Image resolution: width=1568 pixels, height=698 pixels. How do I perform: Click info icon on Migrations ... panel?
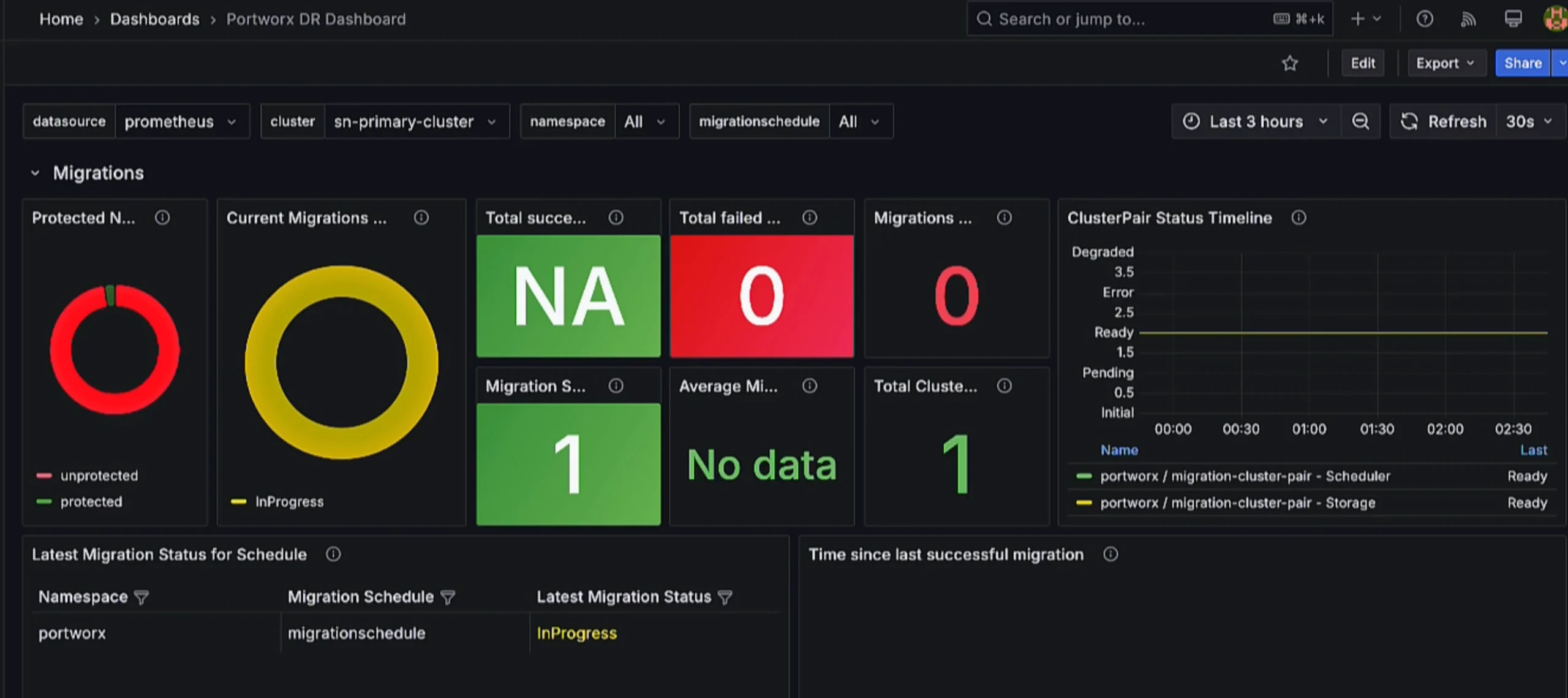1005,218
